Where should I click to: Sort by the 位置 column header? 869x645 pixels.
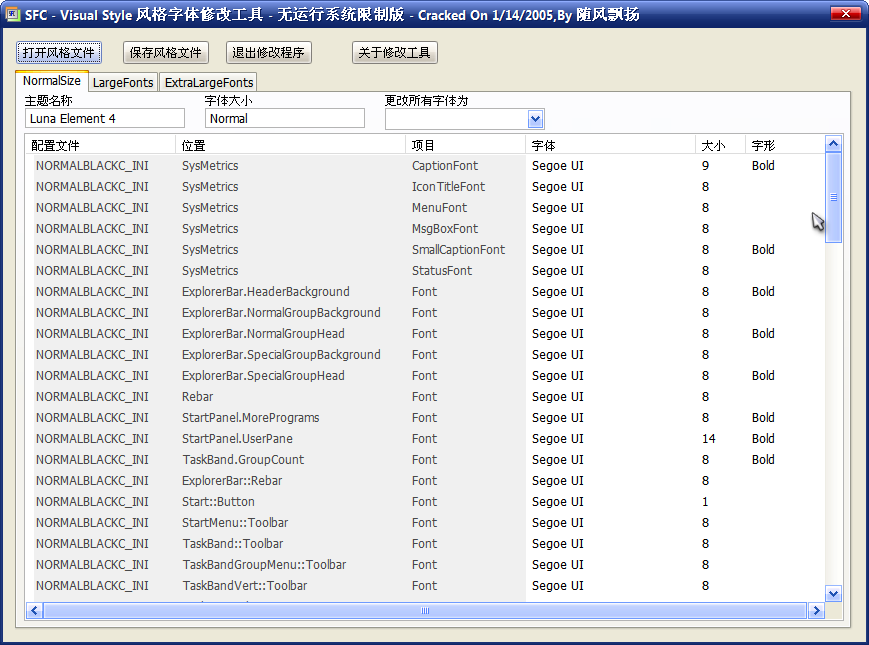(x=290, y=145)
